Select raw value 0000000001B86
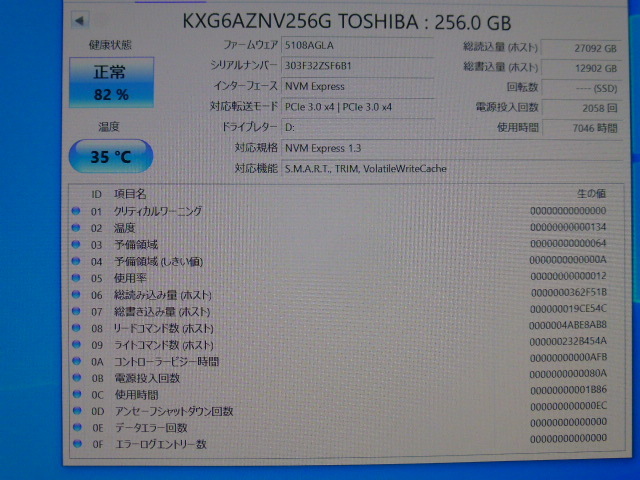640x480 pixels. 569,390
